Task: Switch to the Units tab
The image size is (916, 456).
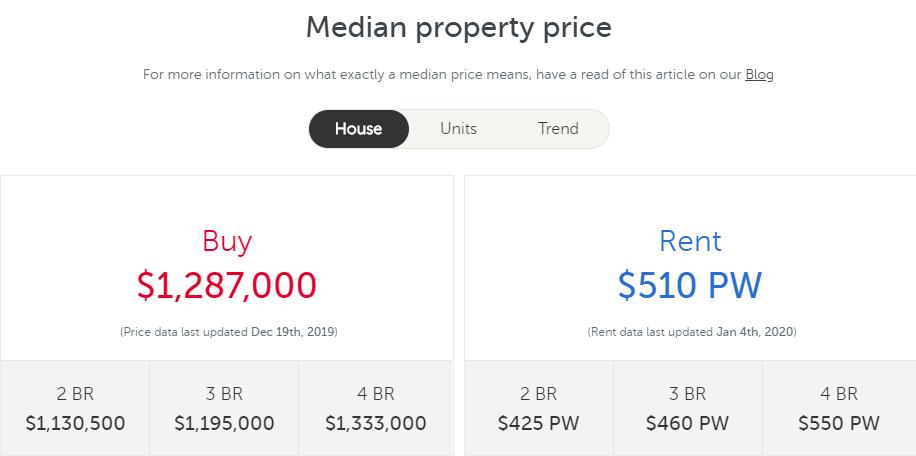Action: click(x=458, y=129)
